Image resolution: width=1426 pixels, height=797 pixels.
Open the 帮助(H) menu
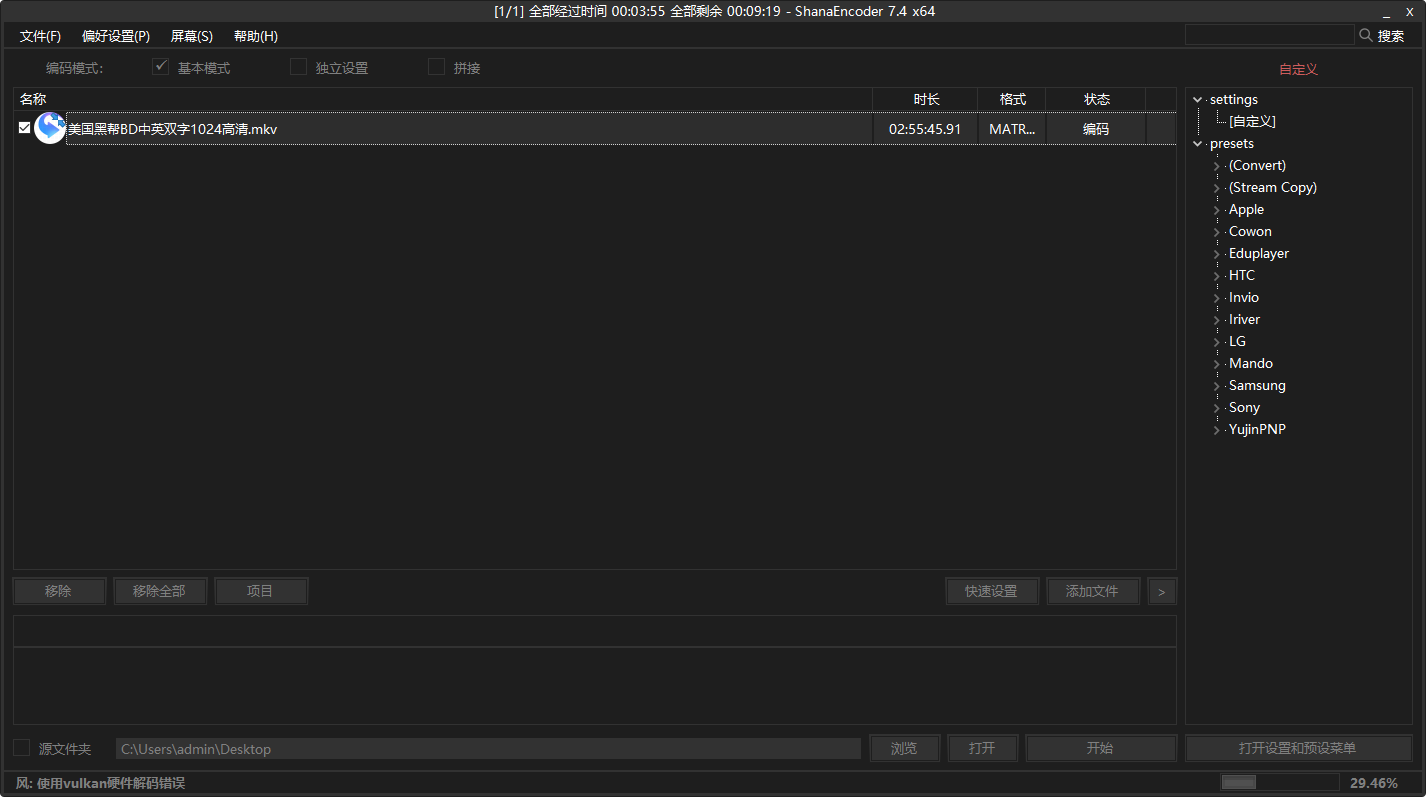[x=256, y=36]
